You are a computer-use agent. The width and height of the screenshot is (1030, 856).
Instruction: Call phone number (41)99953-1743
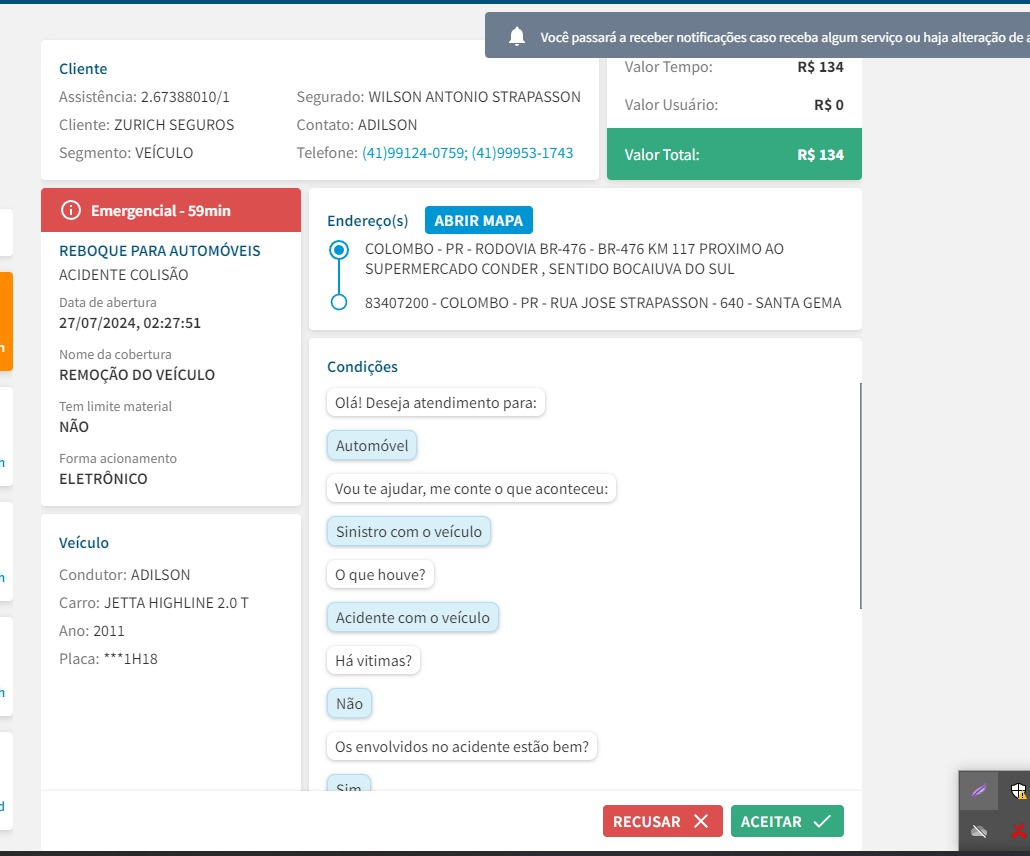(x=522, y=153)
